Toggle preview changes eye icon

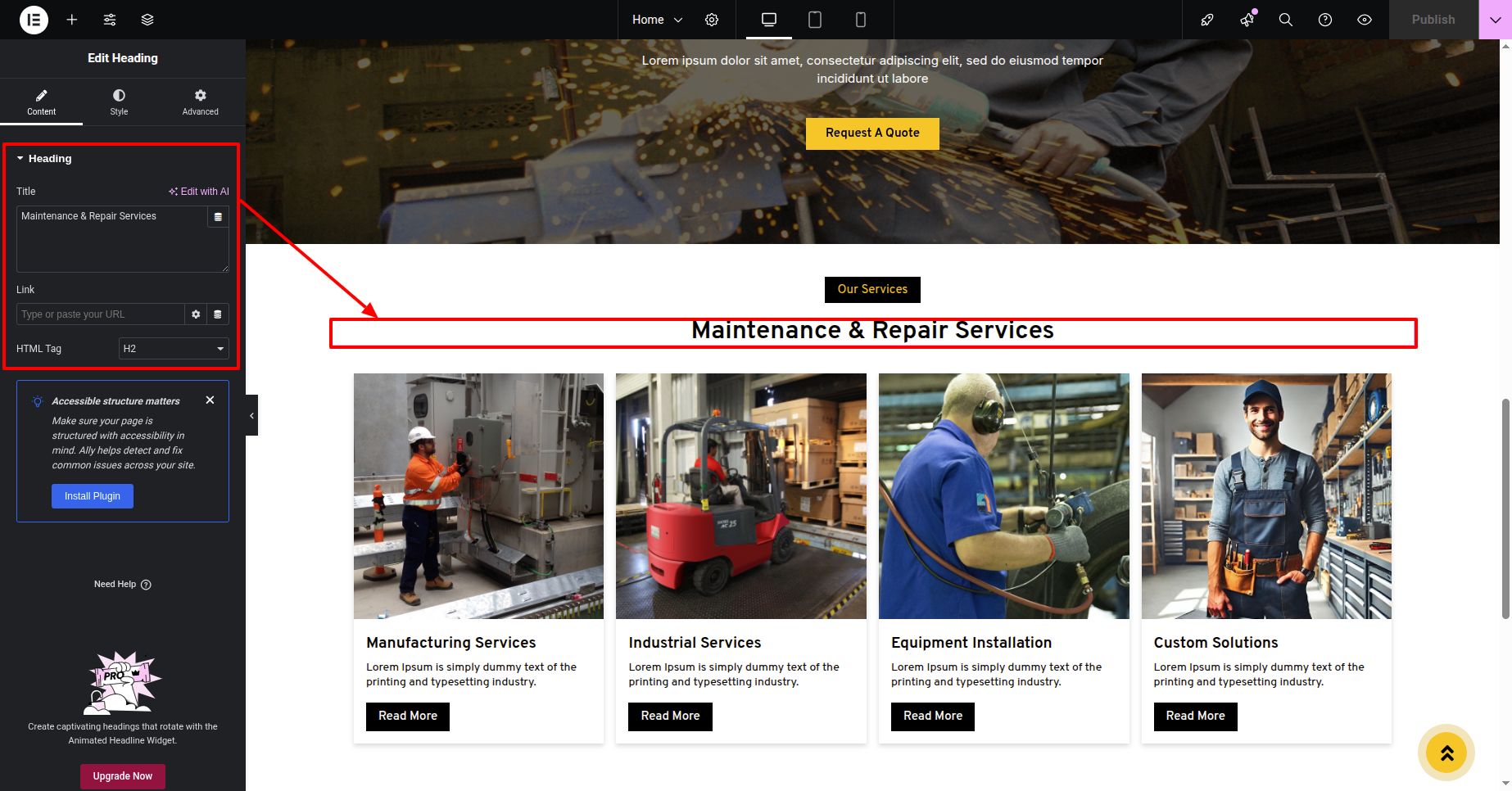1365,20
